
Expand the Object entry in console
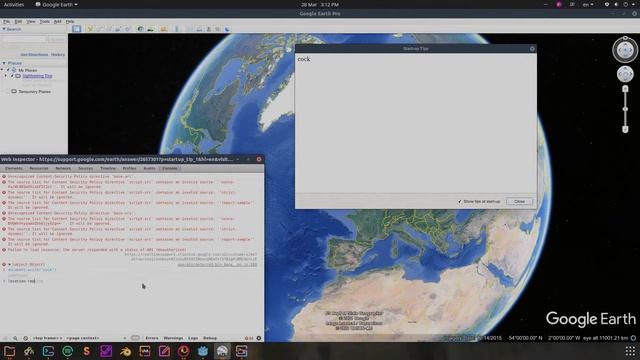tap(9, 264)
